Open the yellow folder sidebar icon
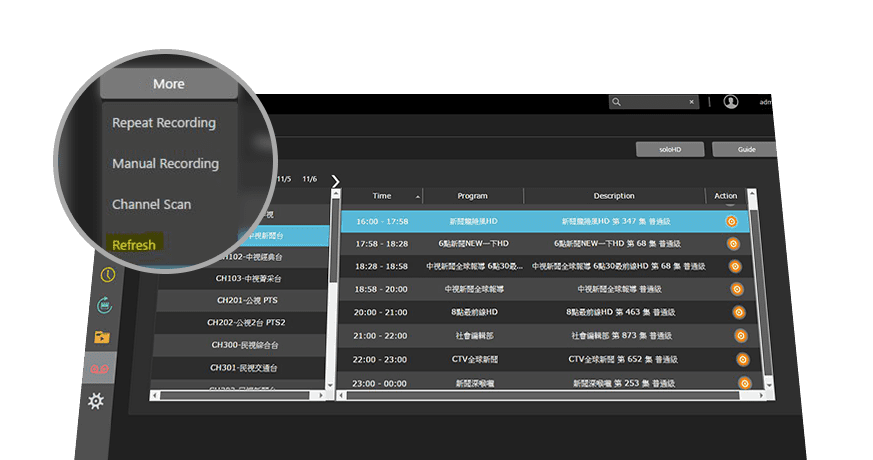873x460 pixels. [x=102, y=338]
